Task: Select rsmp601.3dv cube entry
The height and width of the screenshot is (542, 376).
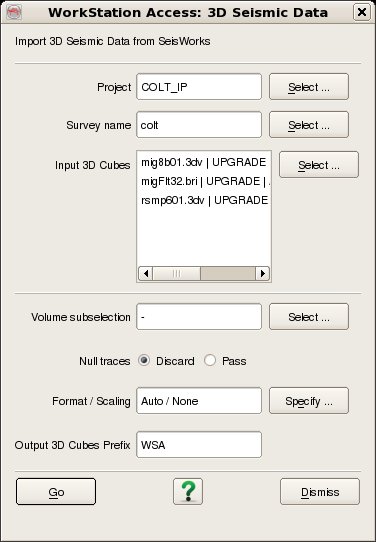Action: point(204,200)
